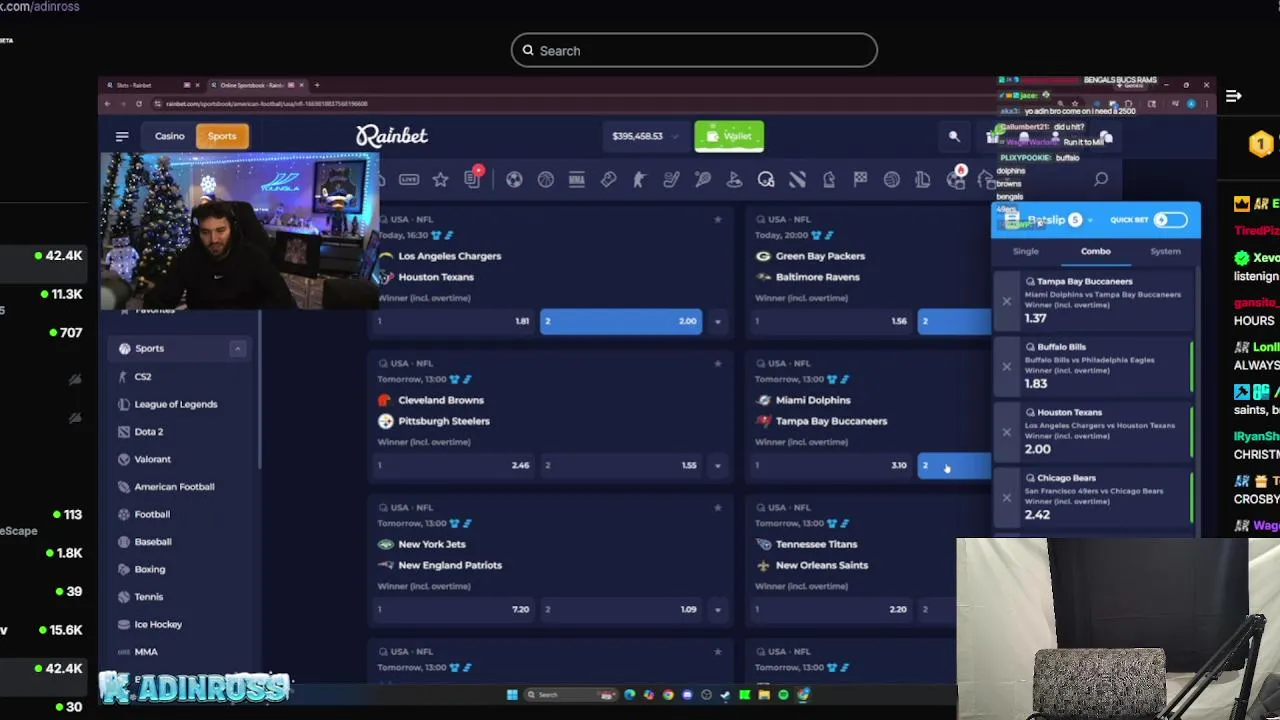Expand more markets for Browns vs Steelers
This screenshot has height=720, width=1280.
click(717, 465)
